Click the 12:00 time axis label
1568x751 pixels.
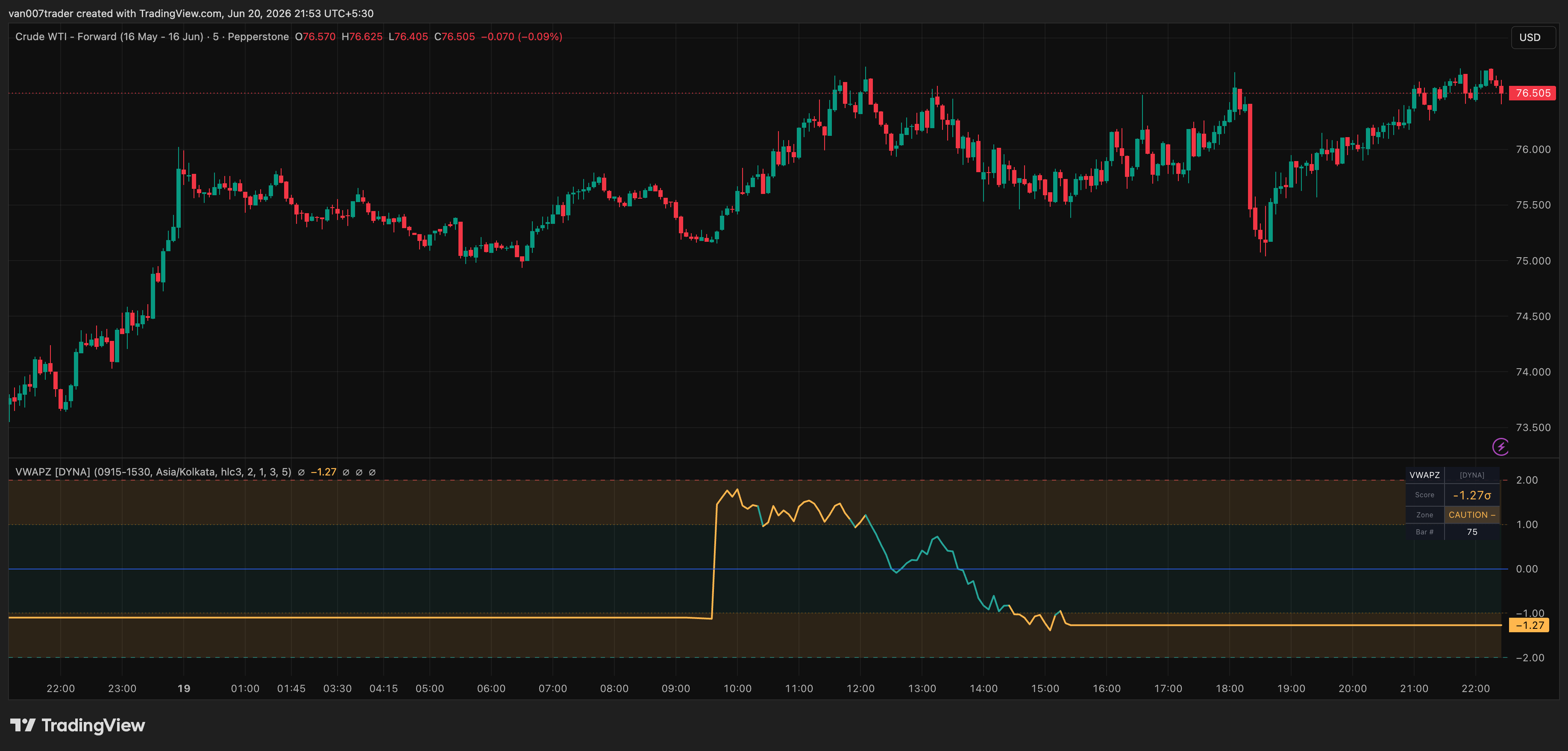[x=861, y=689]
